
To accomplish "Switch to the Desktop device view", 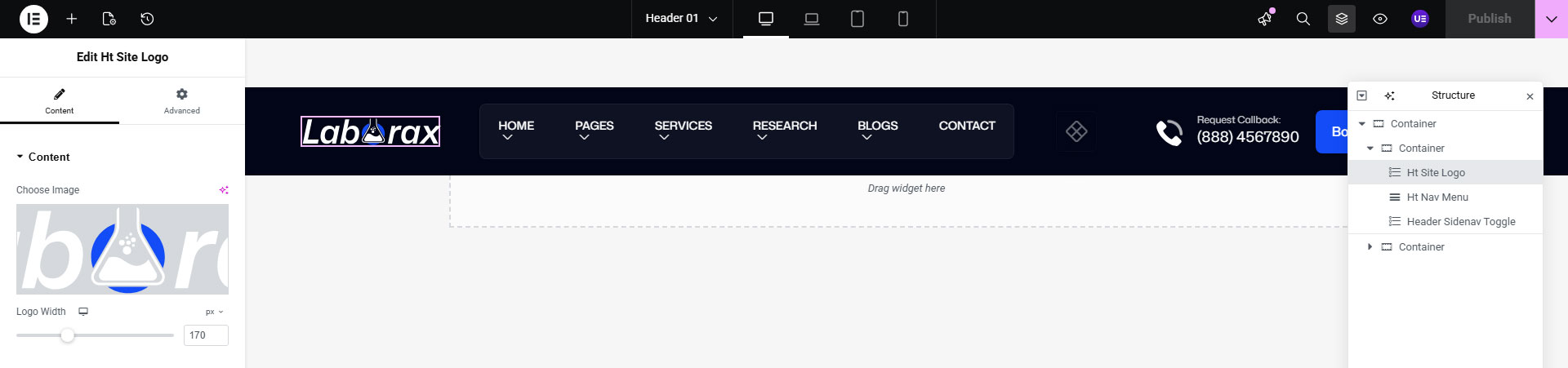I will coord(766,19).
